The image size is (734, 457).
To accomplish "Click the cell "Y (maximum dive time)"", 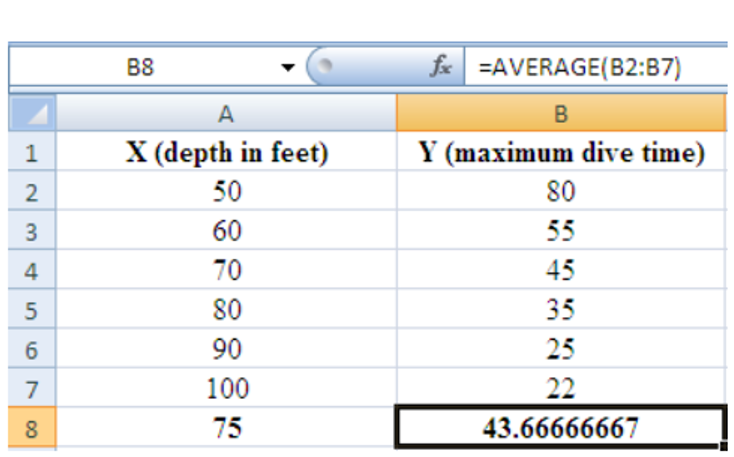I will click(x=561, y=154).
